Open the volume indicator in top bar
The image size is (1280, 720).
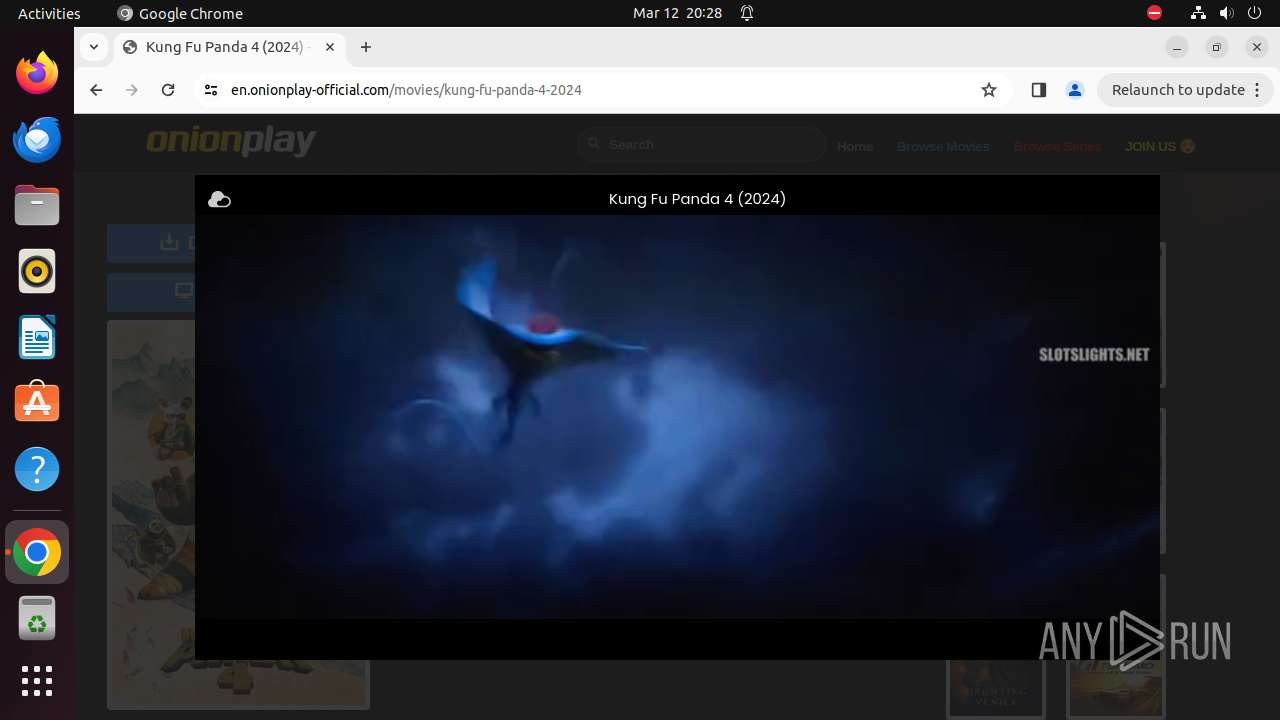(x=1227, y=13)
